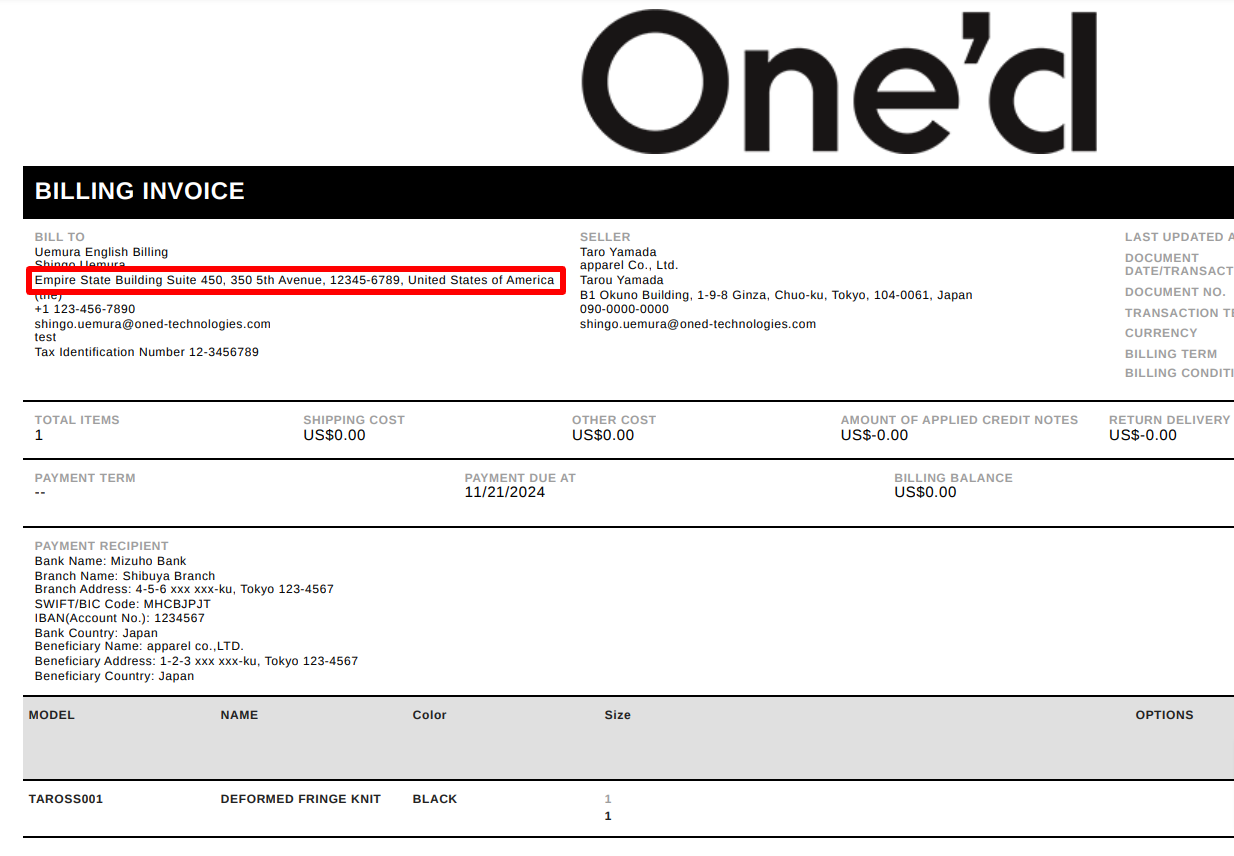Select the payment due date 11/21/2024

click(x=505, y=492)
